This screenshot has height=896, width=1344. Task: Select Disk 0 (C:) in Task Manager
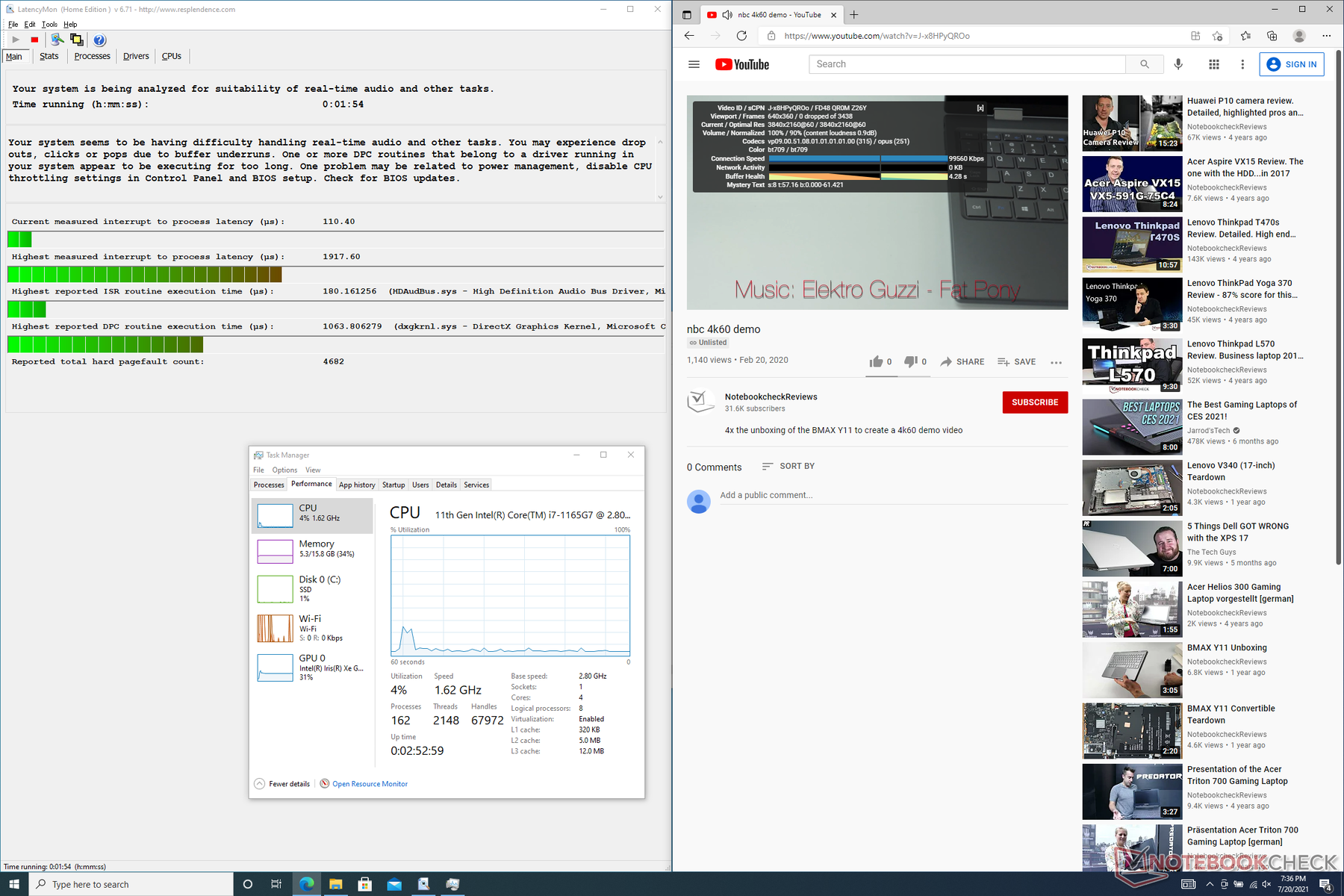(312, 588)
